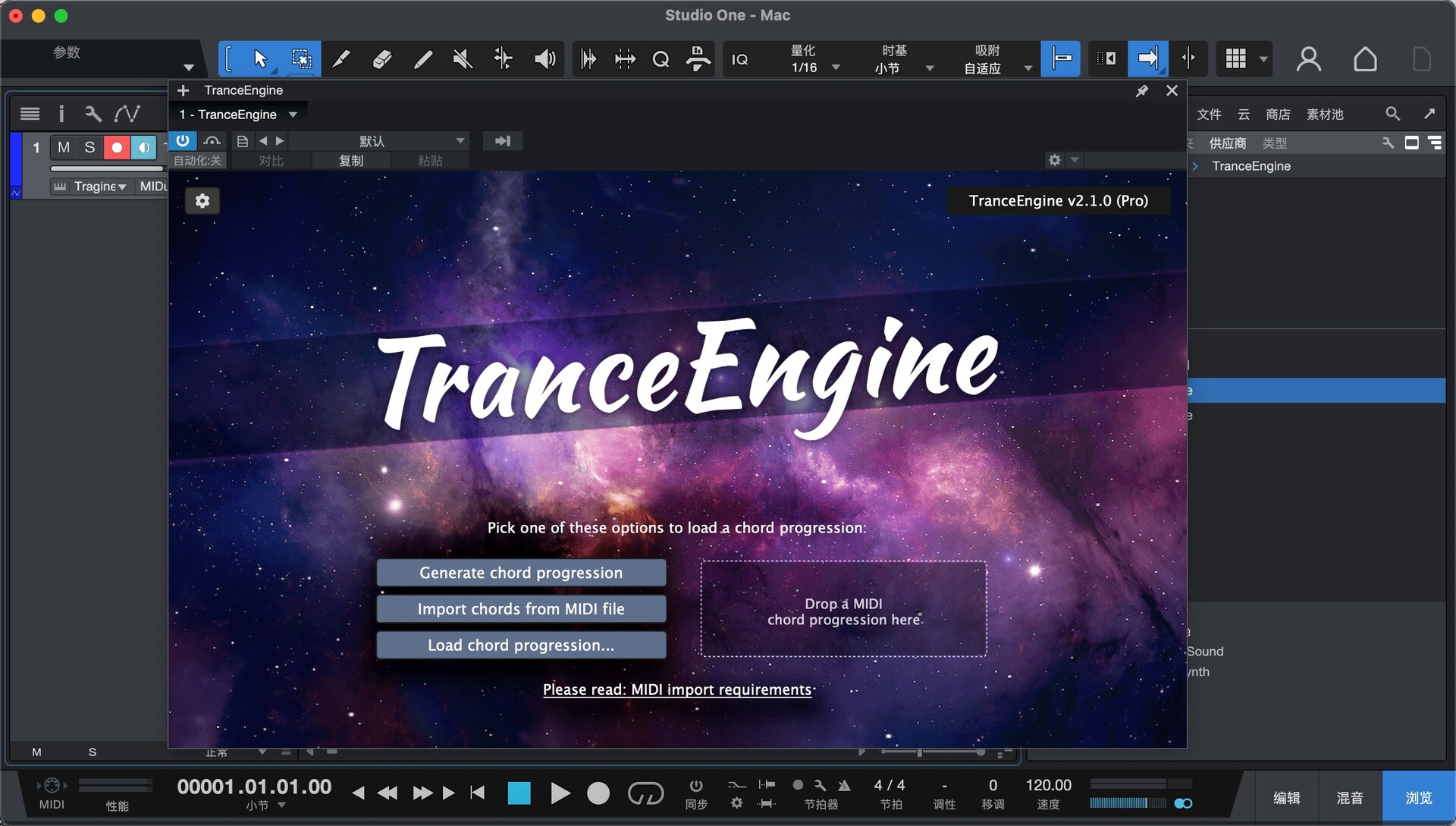Switch to the 文件 browser tab
Image resolution: width=1456 pixels, height=826 pixels.
point(1209,114)
